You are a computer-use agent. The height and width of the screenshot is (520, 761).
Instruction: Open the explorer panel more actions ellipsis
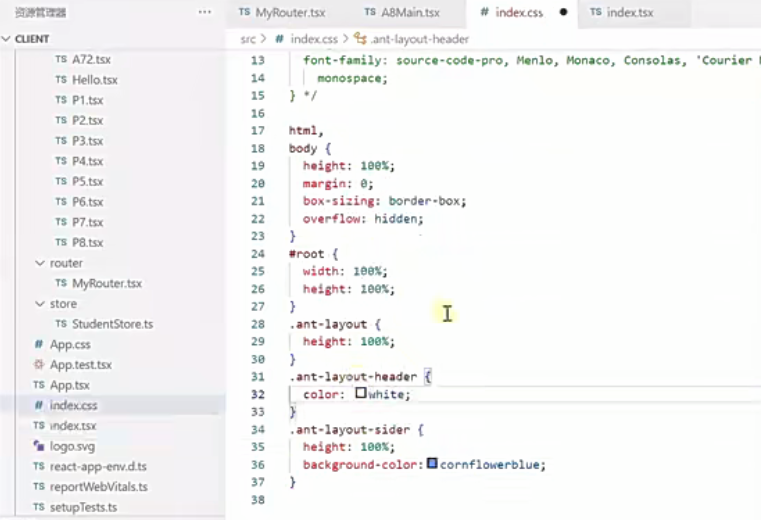tap(205, 12)
